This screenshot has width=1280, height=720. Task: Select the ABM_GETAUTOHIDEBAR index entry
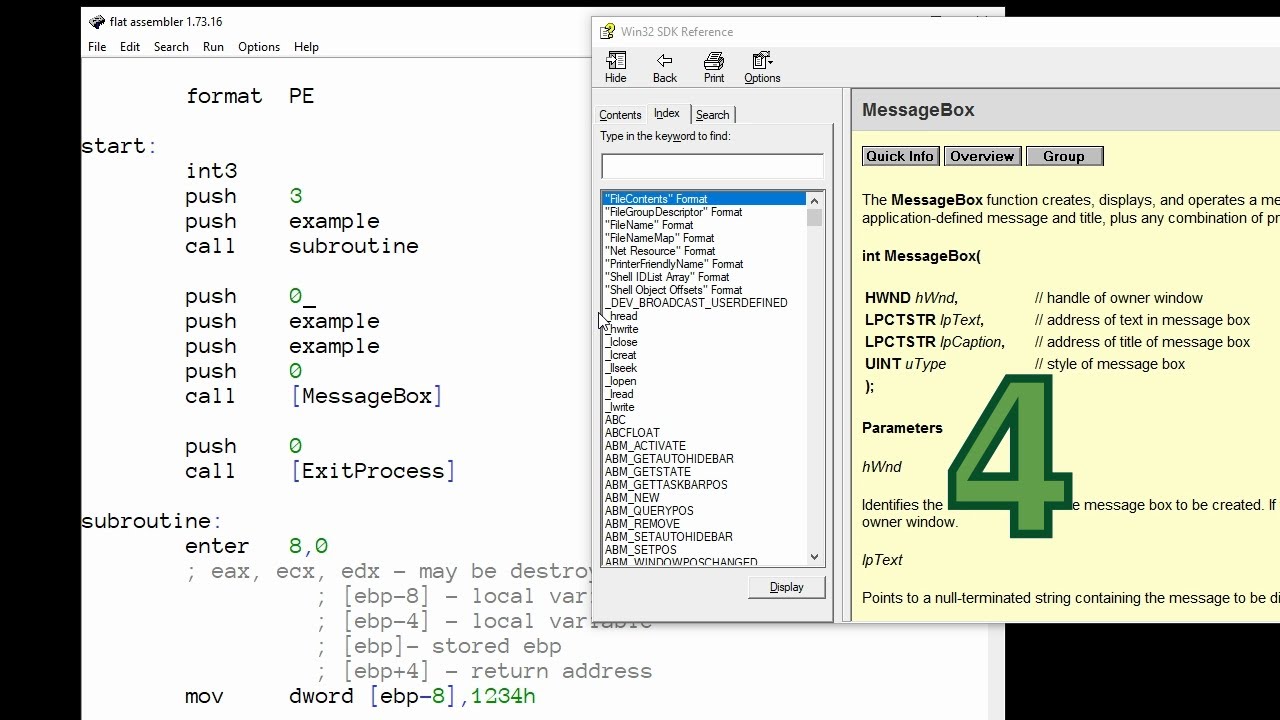point(669,459)
